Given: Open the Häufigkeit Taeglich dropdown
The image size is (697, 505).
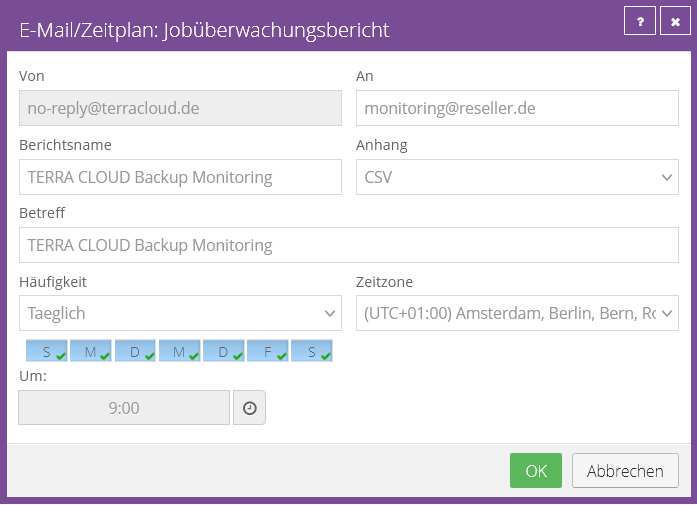Looking at the screenshot, I should (180, 313).
